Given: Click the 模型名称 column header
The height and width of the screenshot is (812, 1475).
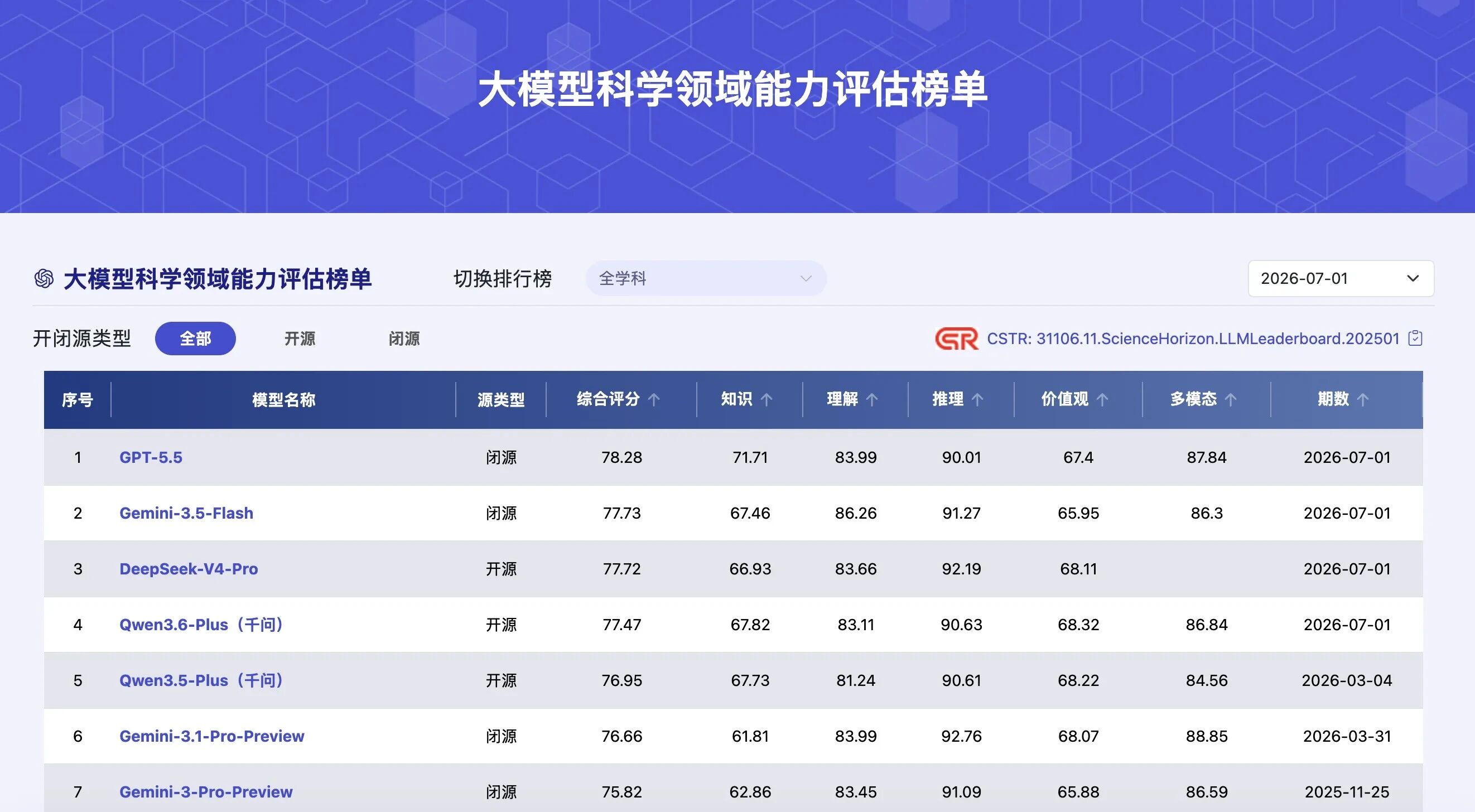Looking at the screenshot, I should (284, 399).
